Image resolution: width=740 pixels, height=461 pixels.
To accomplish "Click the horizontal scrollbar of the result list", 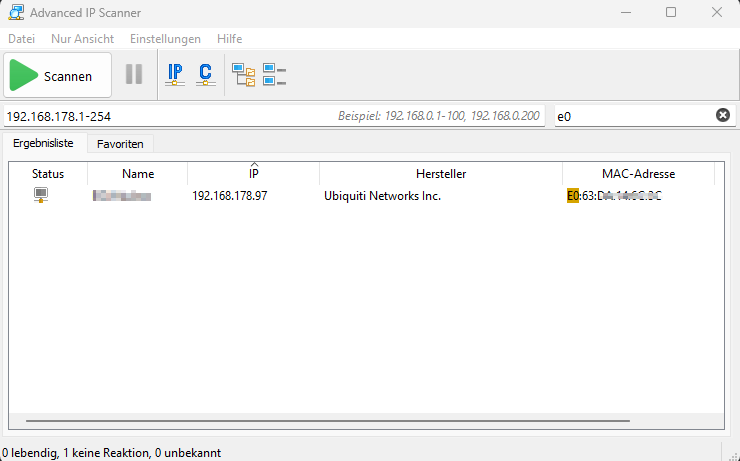I will (x=328, y=420).
